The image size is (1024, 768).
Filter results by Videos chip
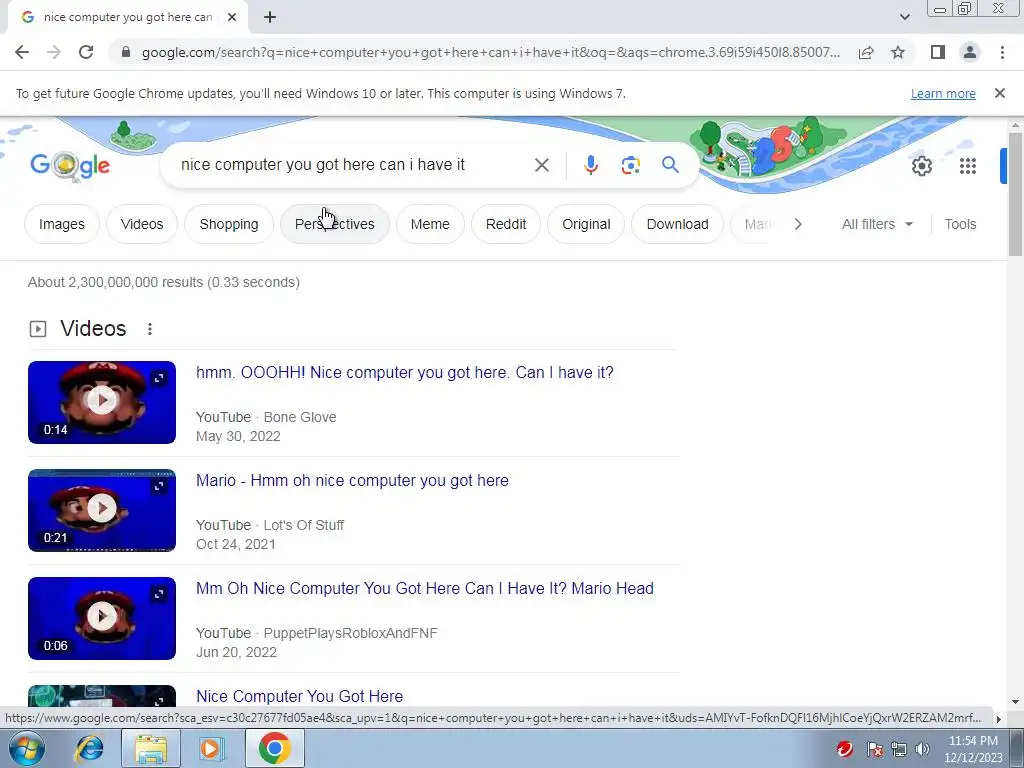tap(142, 224)
